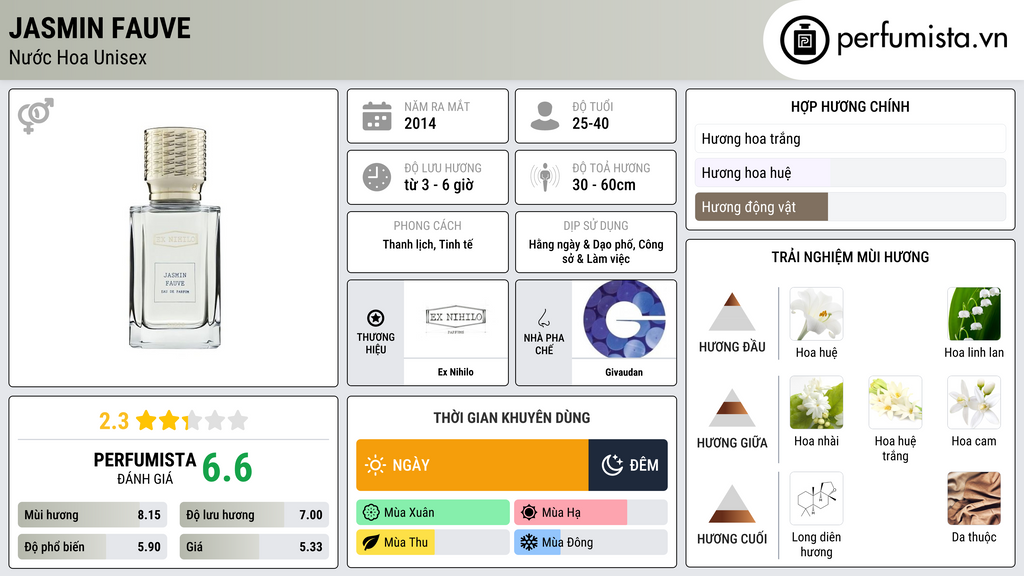Viewport: 1024px width, 576px height.
Task: Click the unisex gender symbol icon
Action: 36,116
